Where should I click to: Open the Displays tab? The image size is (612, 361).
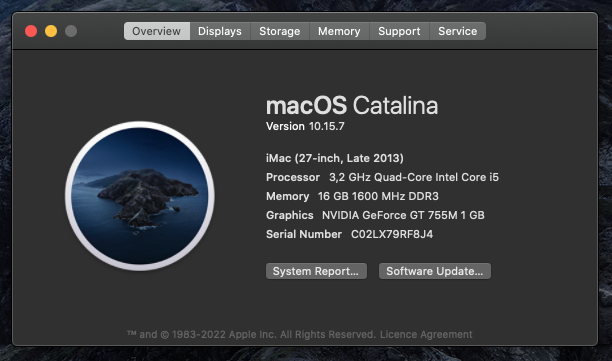tap(220, 31)
